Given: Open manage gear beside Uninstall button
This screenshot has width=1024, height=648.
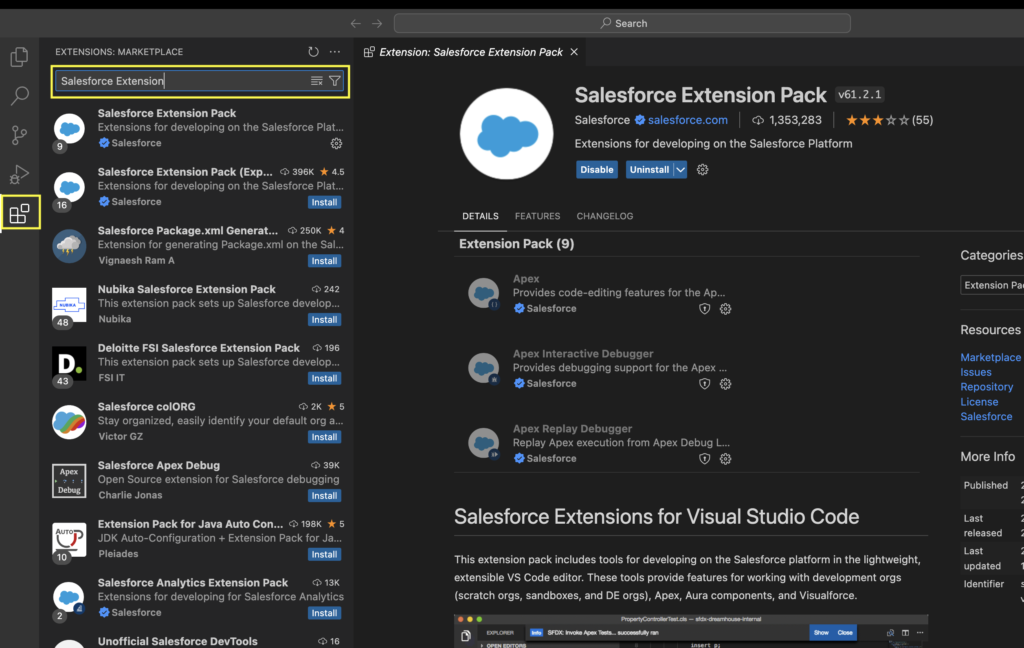Looking at the screenshot, I should [x=703, y=170].
